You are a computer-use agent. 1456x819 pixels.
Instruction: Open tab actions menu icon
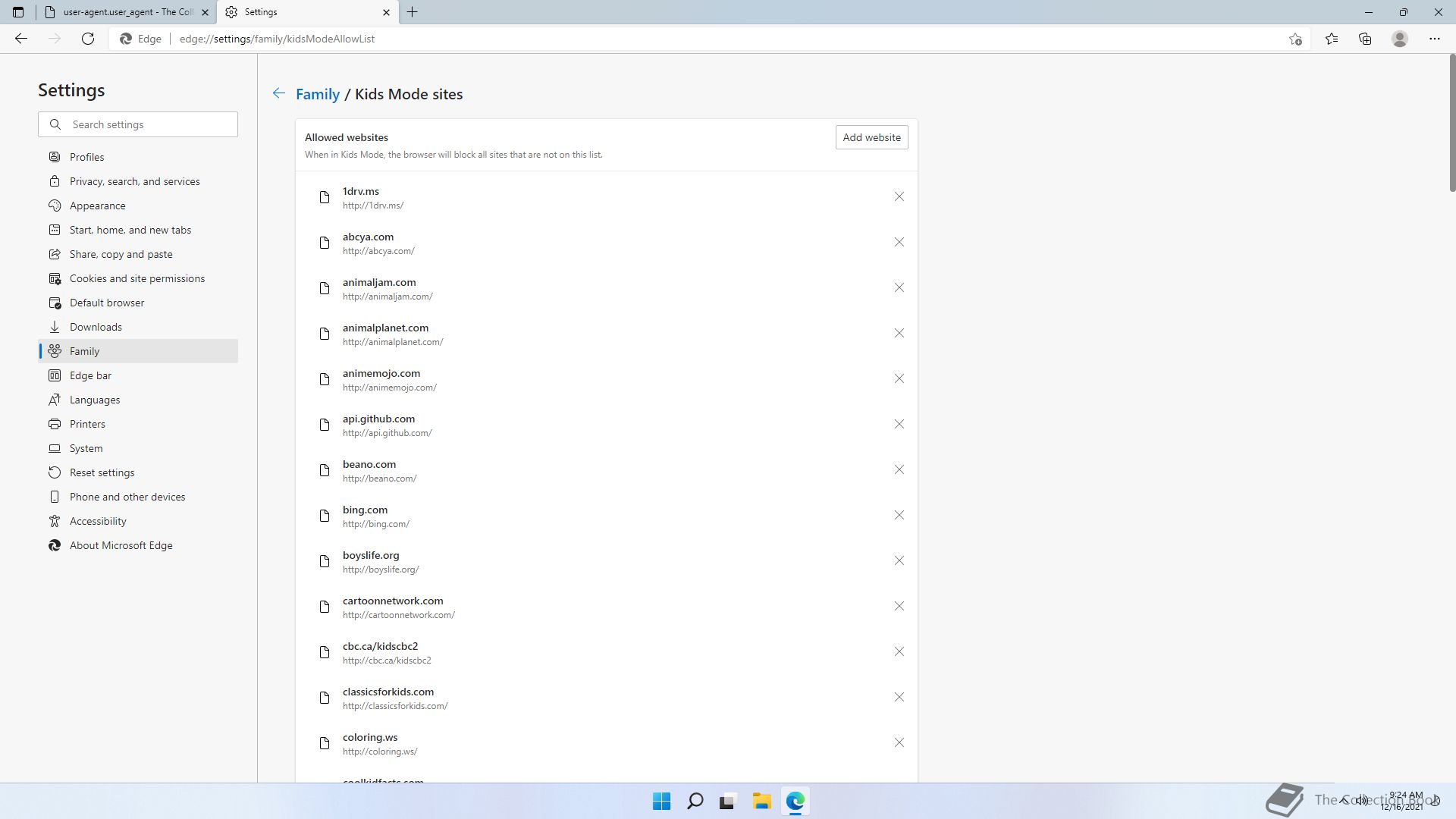(x=18, y=12)
